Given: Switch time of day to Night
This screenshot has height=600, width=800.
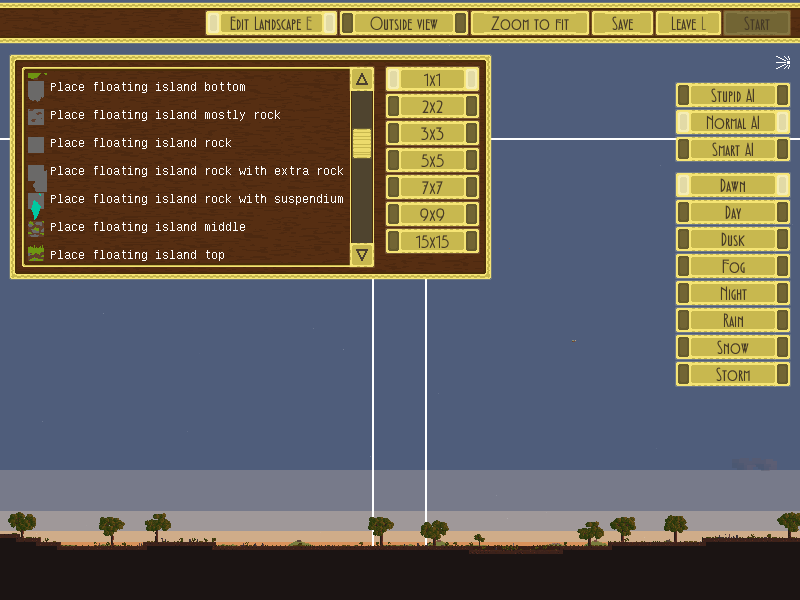Looking at the screenshot, I should tap(733, 293).
